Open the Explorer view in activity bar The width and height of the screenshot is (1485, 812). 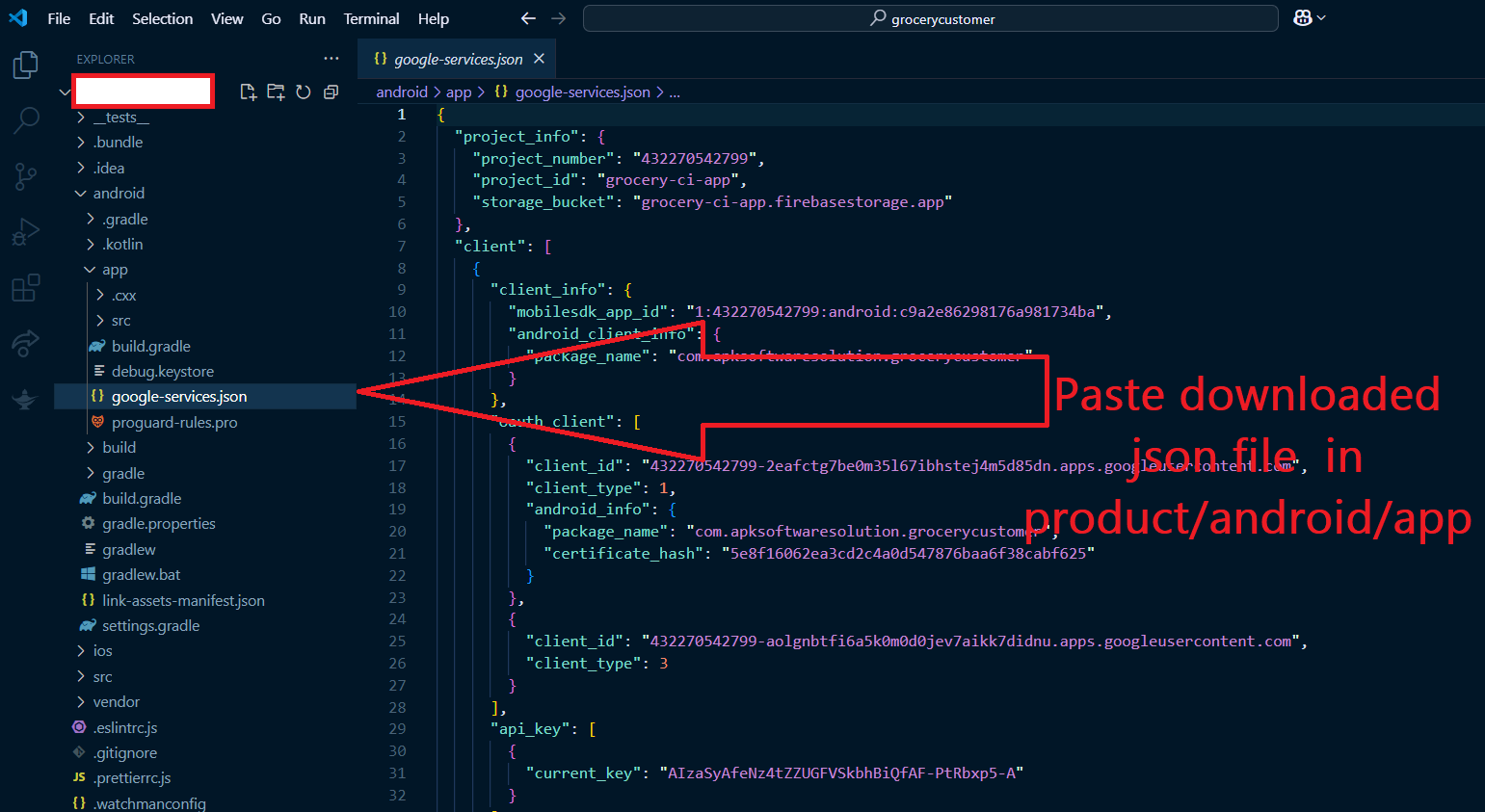tap(26, 65)
